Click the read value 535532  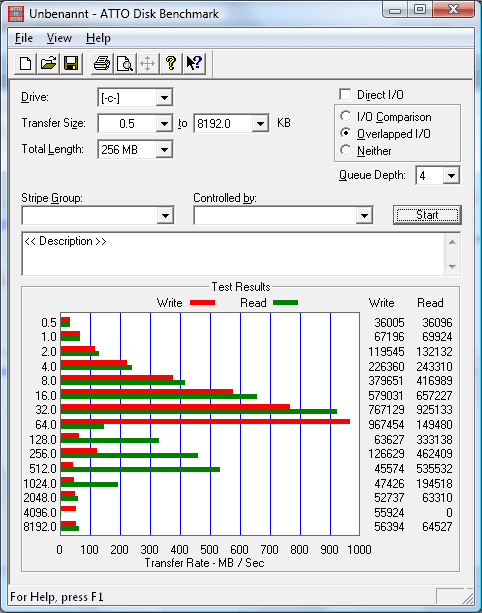pyautogui.click(x=434, y=468)
